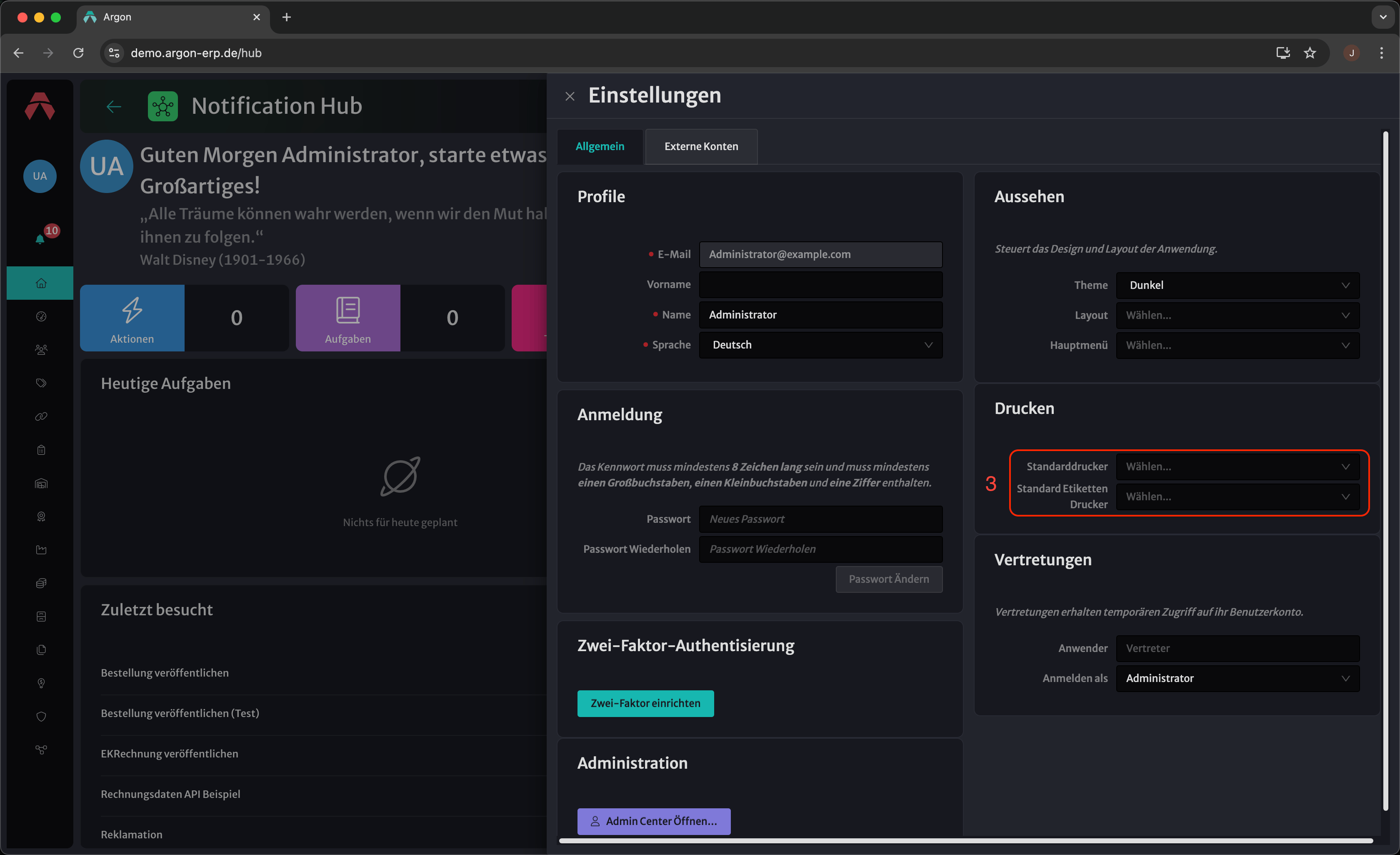
Task: Reload the page in the browser
Action: click(x=78, y=53)
